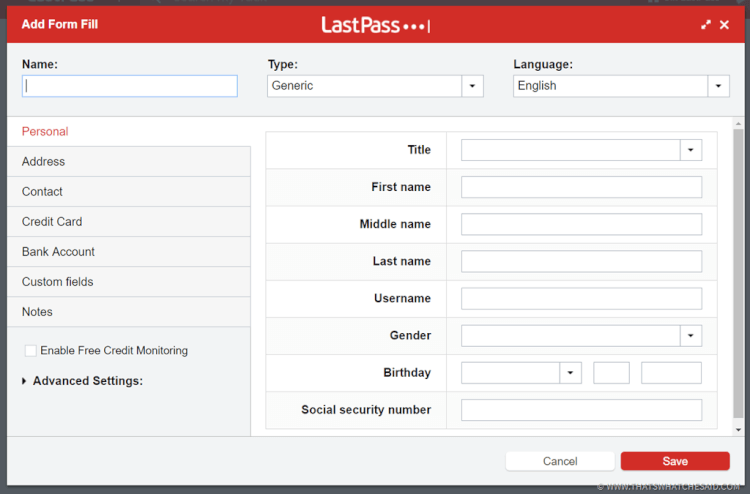Close the Add Form Fill dialog
The width and height of the screenshot is (750, 494).
pos(724,25)
